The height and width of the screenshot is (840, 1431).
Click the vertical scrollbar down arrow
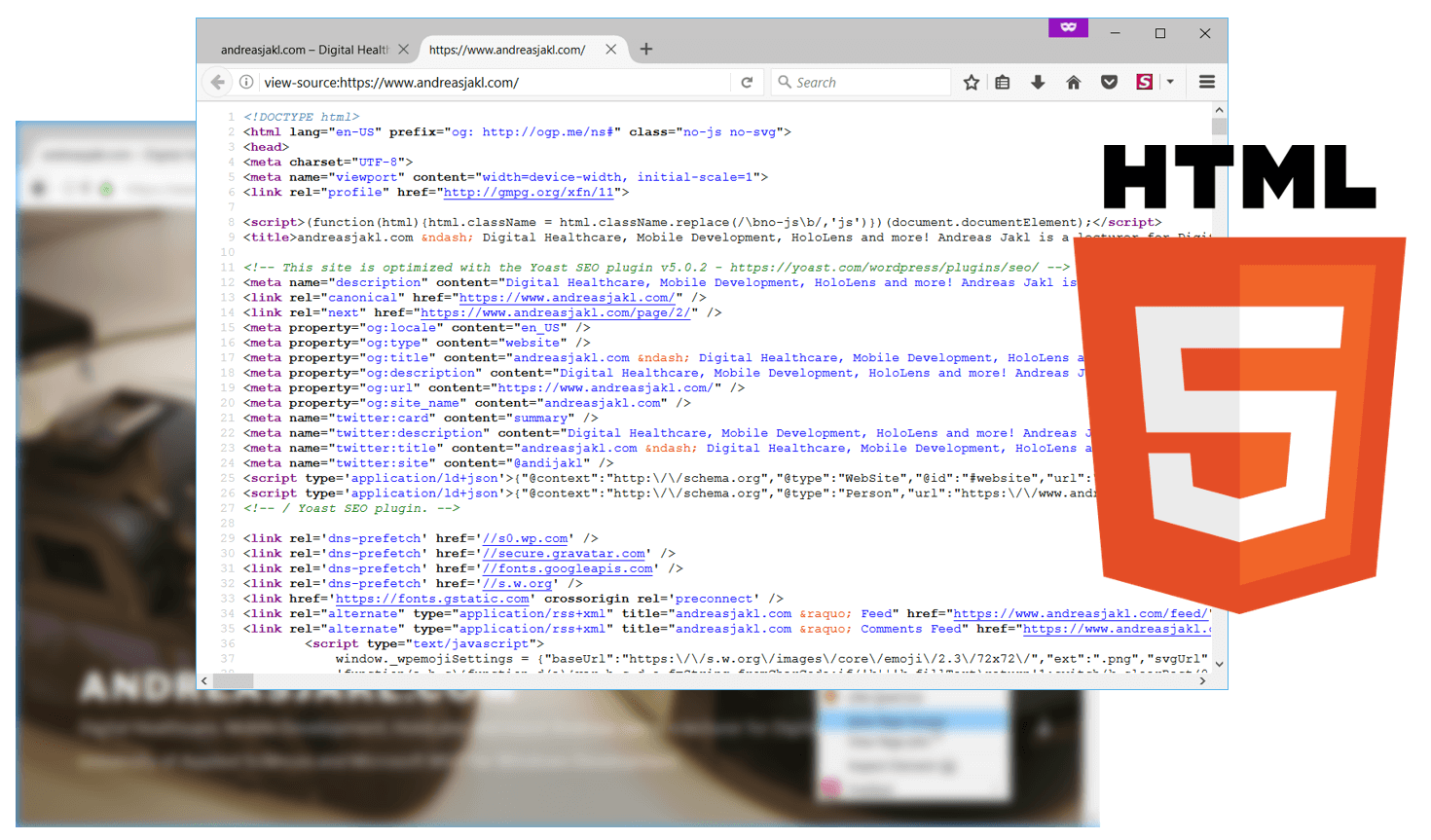pyautogui.click(x=1219, y=664)
